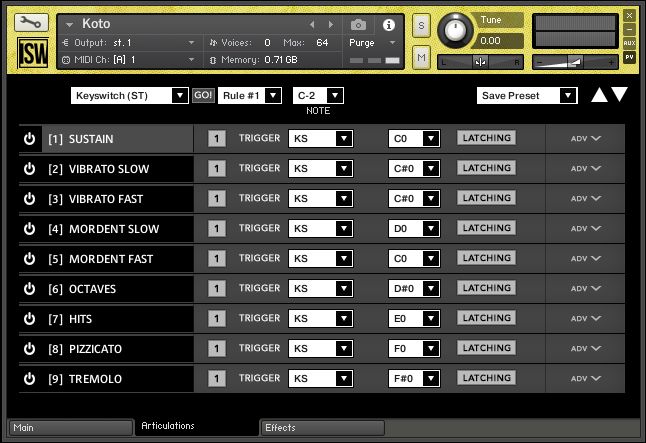Expand ADV options for VIBRATO FAST

click(x=586, y=199)
